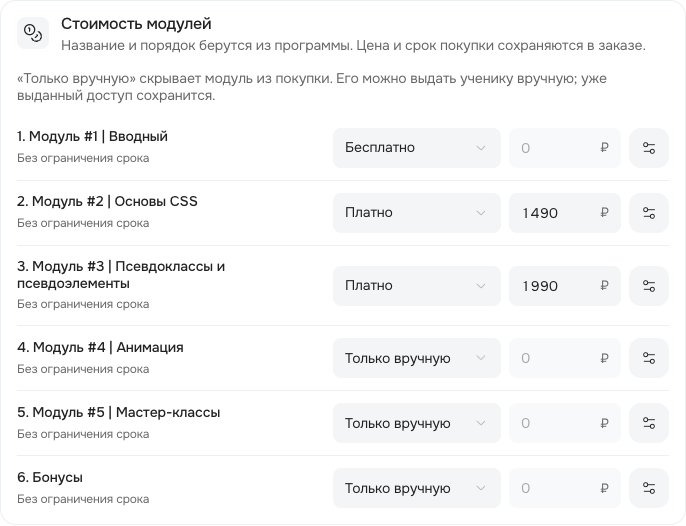Focus price field of Модуль #1 Вводный
Image resolution: width=686 pixels, height=526 pixels.
565,148
